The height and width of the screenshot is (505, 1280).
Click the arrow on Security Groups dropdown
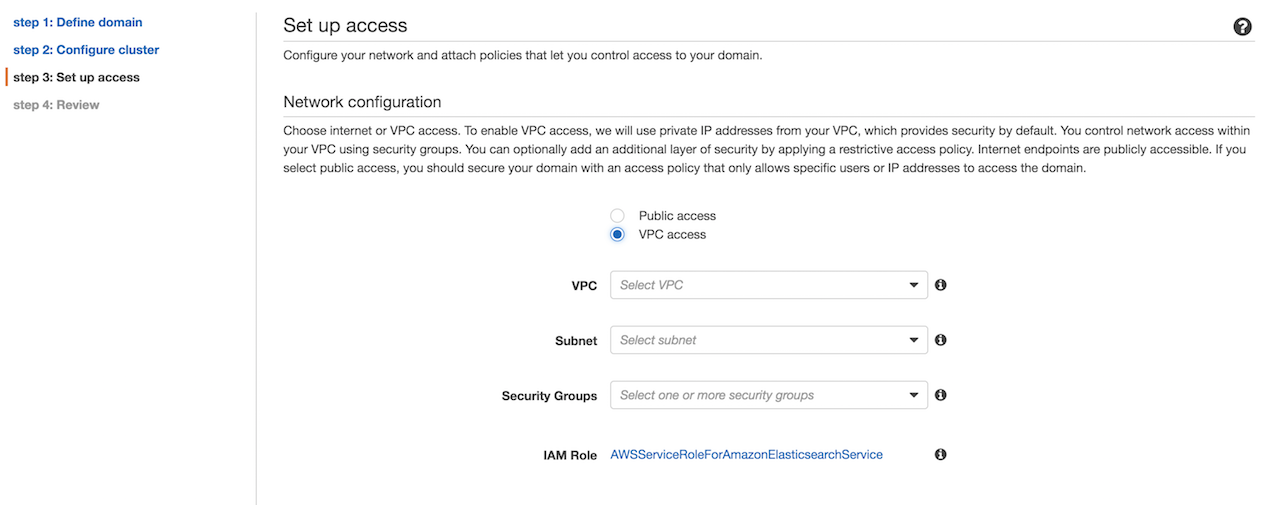(914, 395)
